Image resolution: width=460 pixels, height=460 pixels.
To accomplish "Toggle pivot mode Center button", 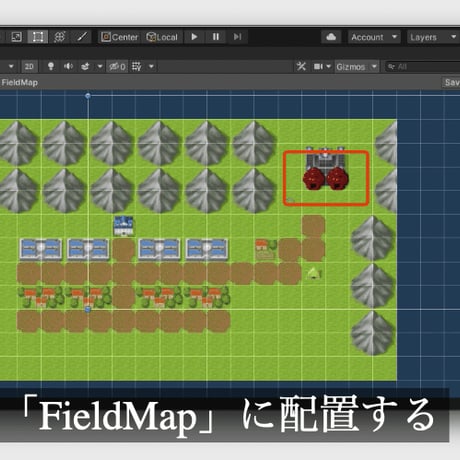I will pyautogui.click(x=120, y=37).
